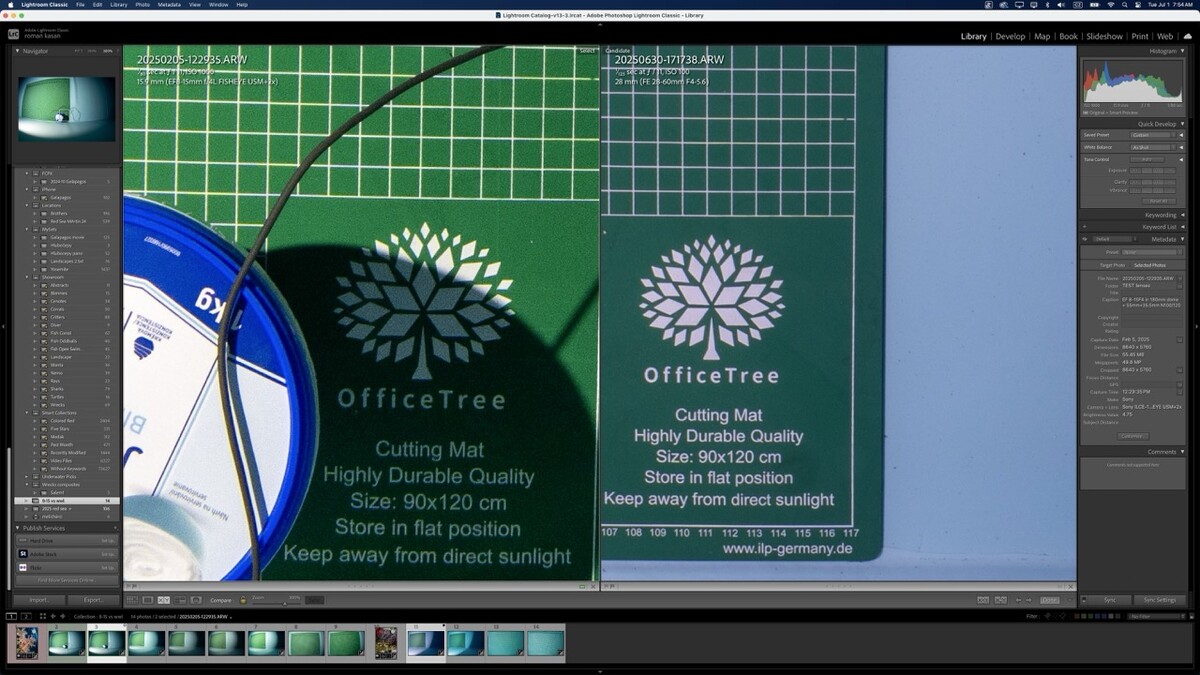Switch to Survey view icon in toolbar
This screenshot has width=1200, height=675.
pos(180,600)
